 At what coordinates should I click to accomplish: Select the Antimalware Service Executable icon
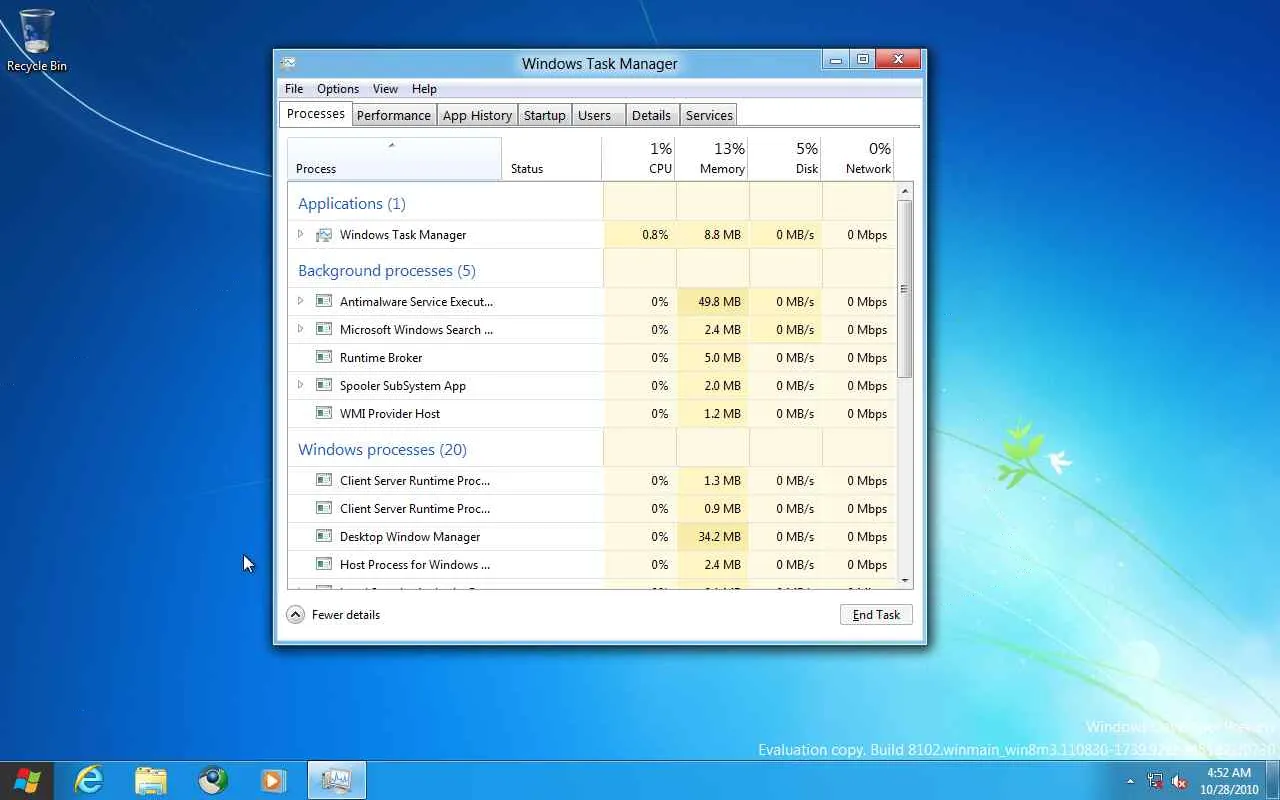click(324, 301)
